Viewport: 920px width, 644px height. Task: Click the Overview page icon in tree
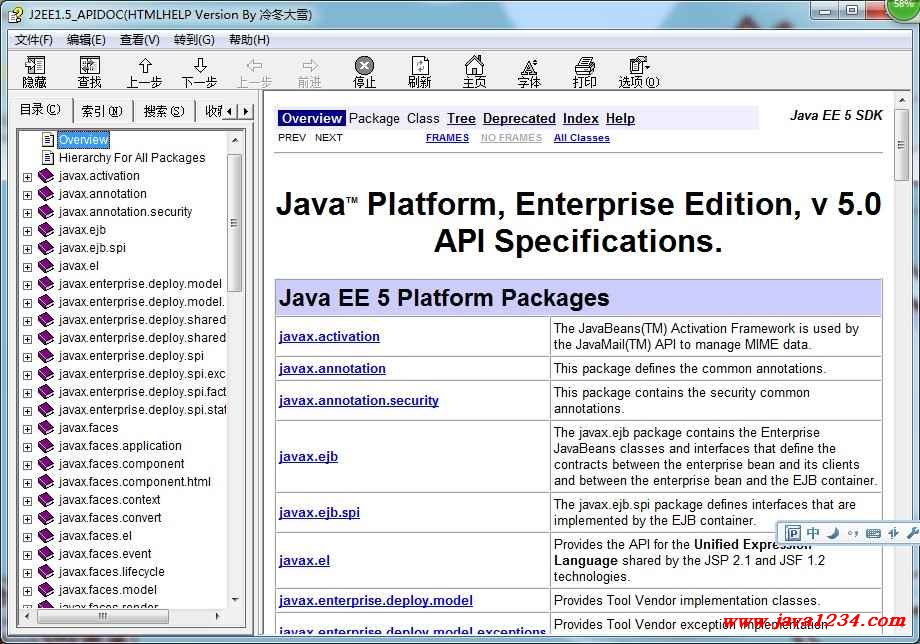click(x=48, y=140)
